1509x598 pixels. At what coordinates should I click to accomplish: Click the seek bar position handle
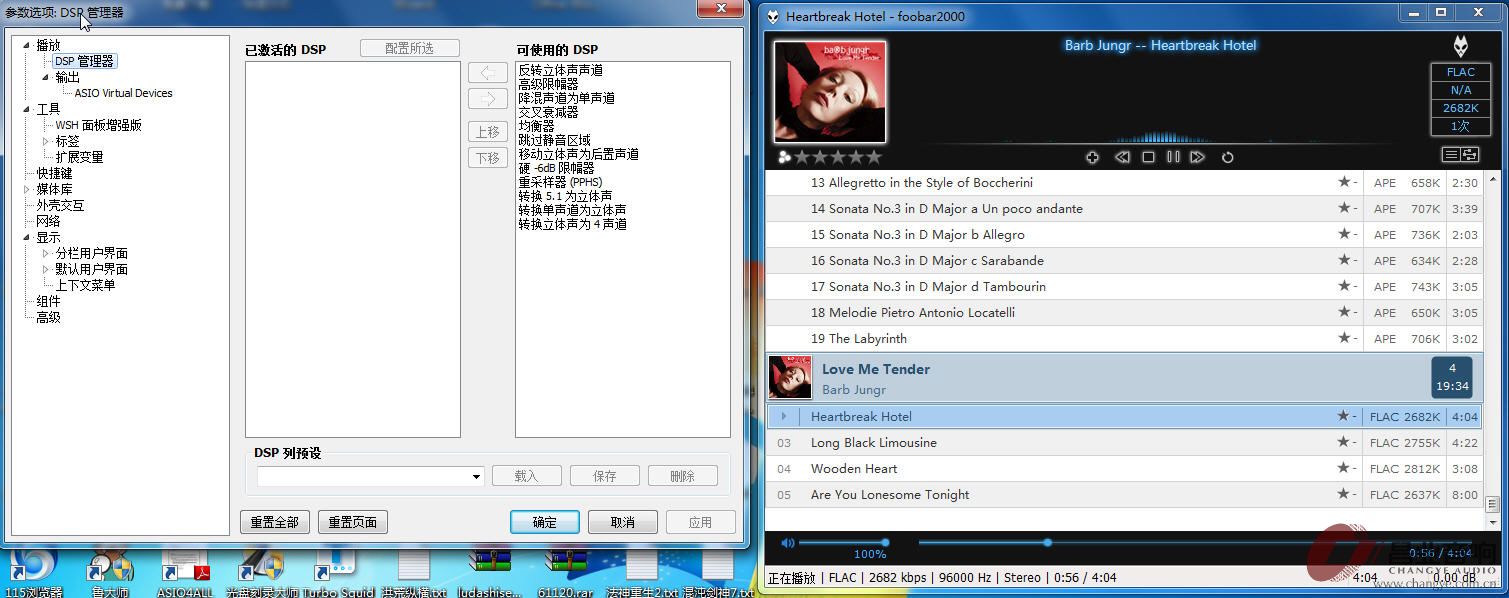pyautogui.click(x=1047, y=542)
